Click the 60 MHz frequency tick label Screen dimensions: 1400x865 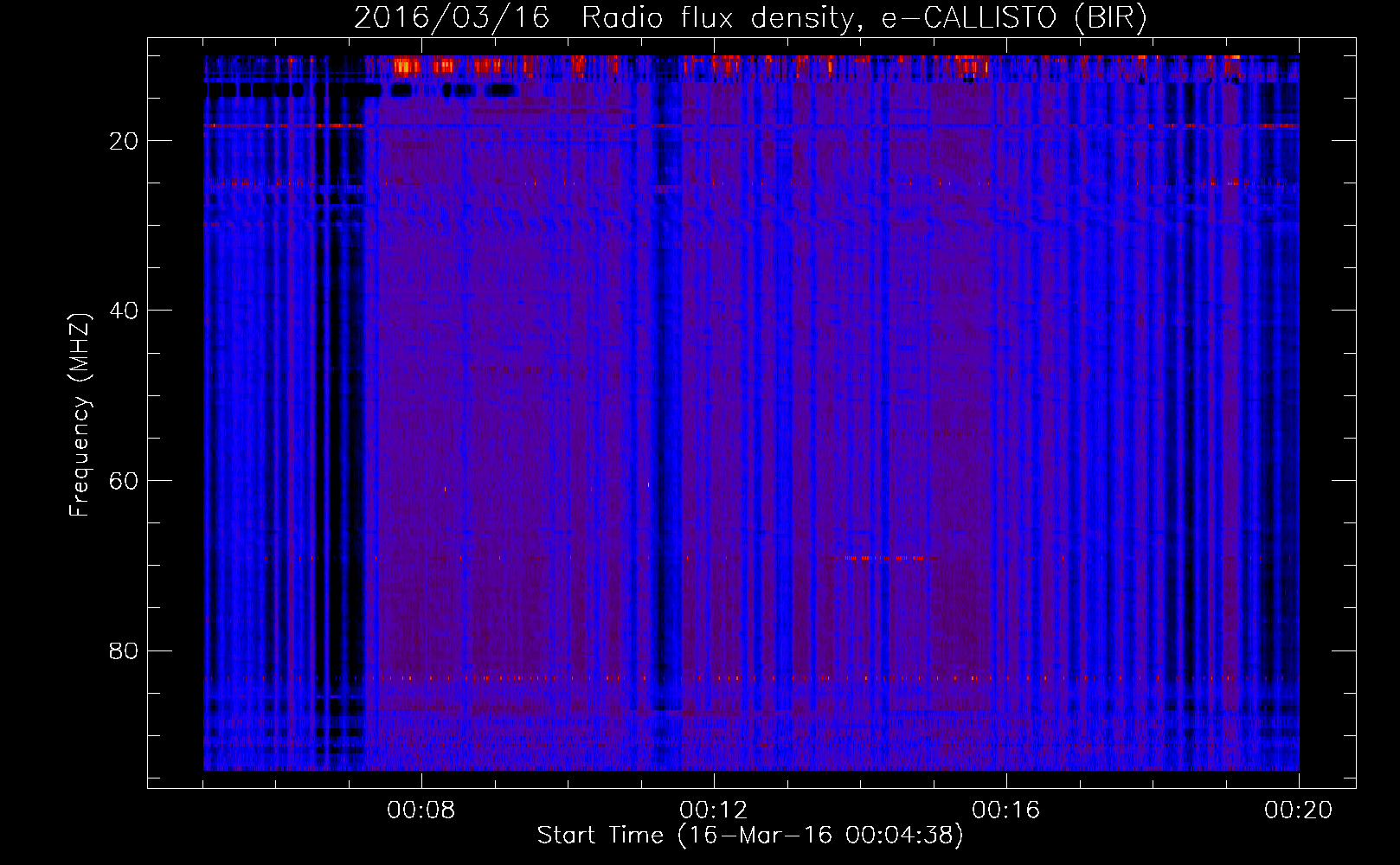click(124, 481)
